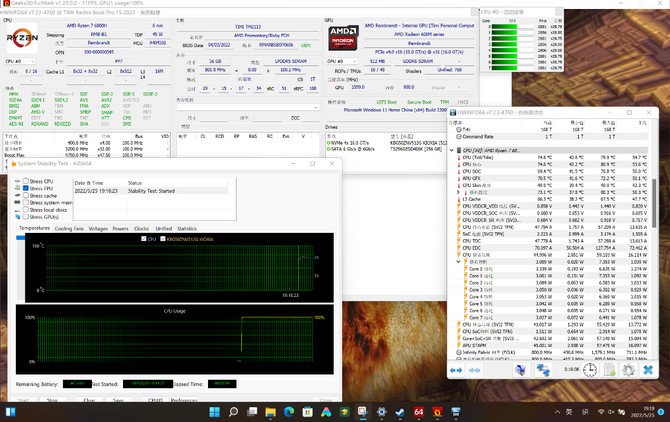Open the CPU #0 selector dropdown
This screenshot has width=670, height=422.
tap(20, 62)
